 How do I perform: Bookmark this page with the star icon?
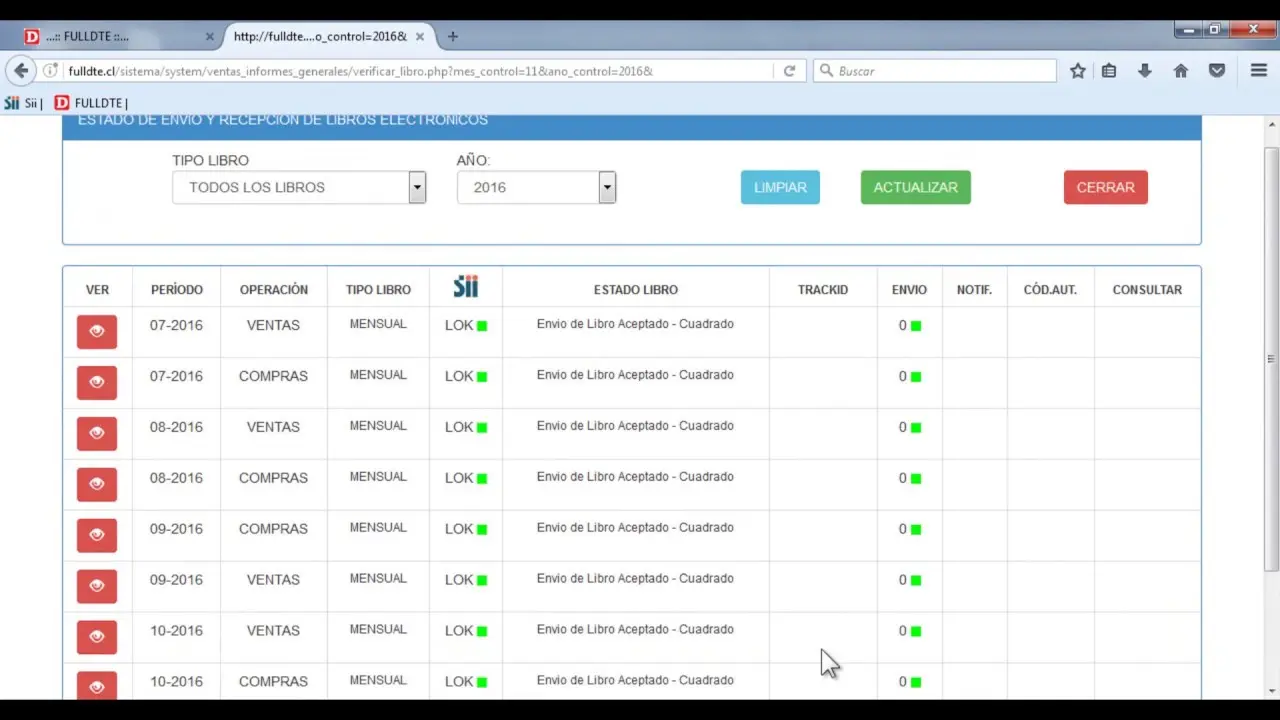point(1077,71)
